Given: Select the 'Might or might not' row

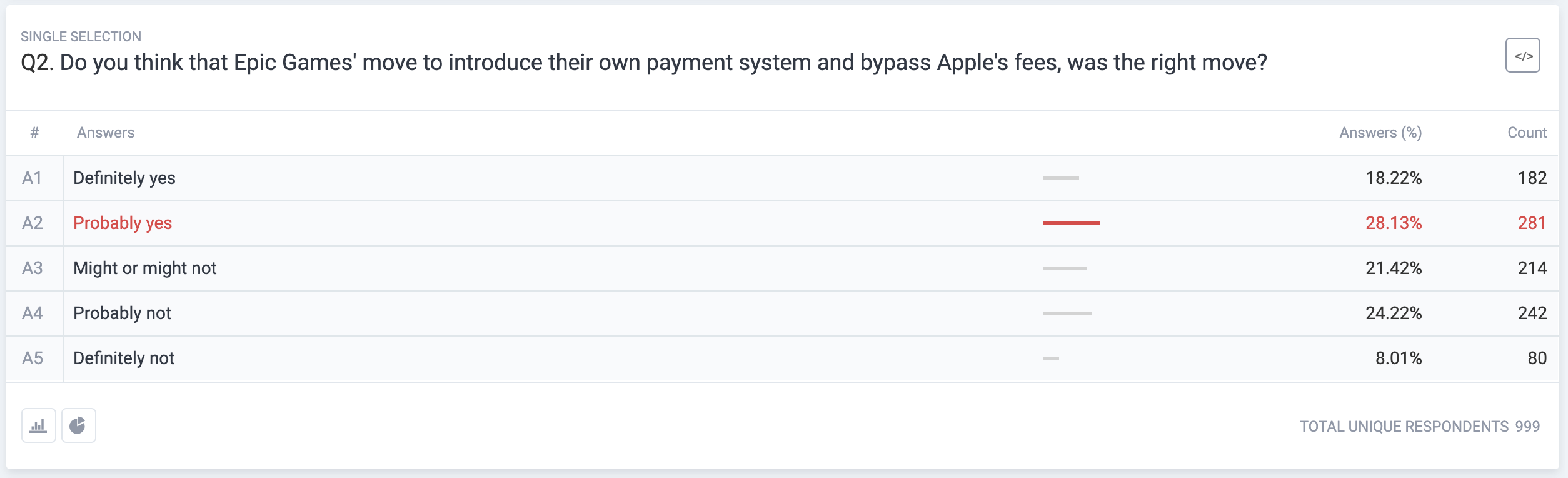Looking at the screenshot, I should tap(783, 268).
